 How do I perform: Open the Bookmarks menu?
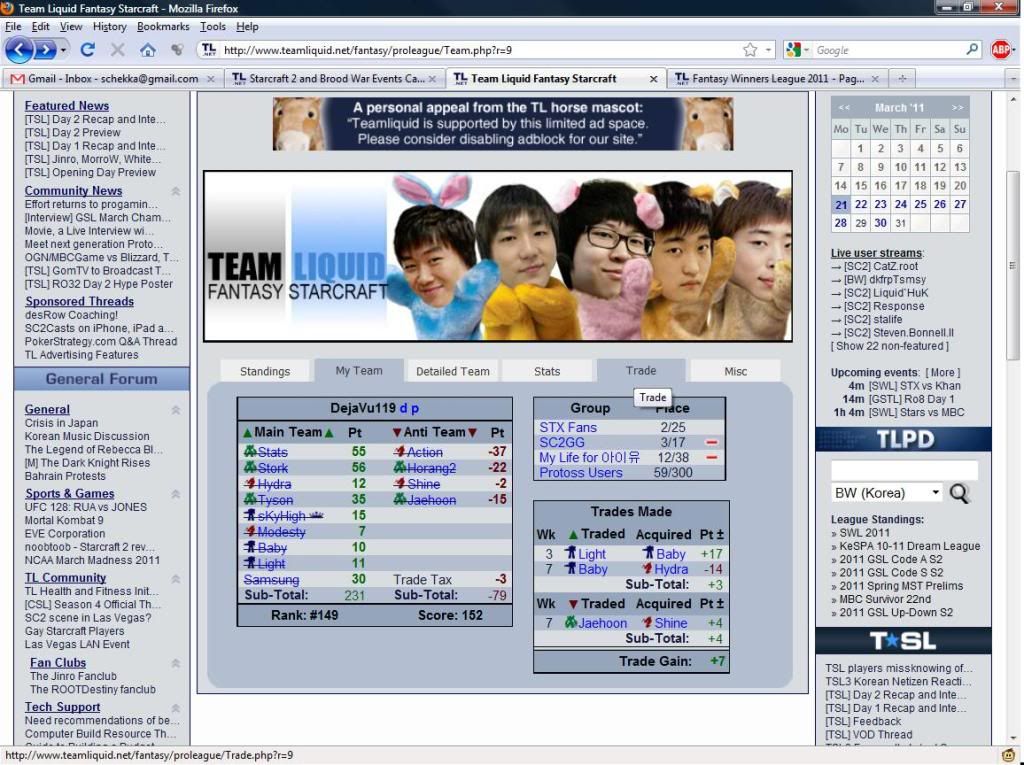click(162, 27)
